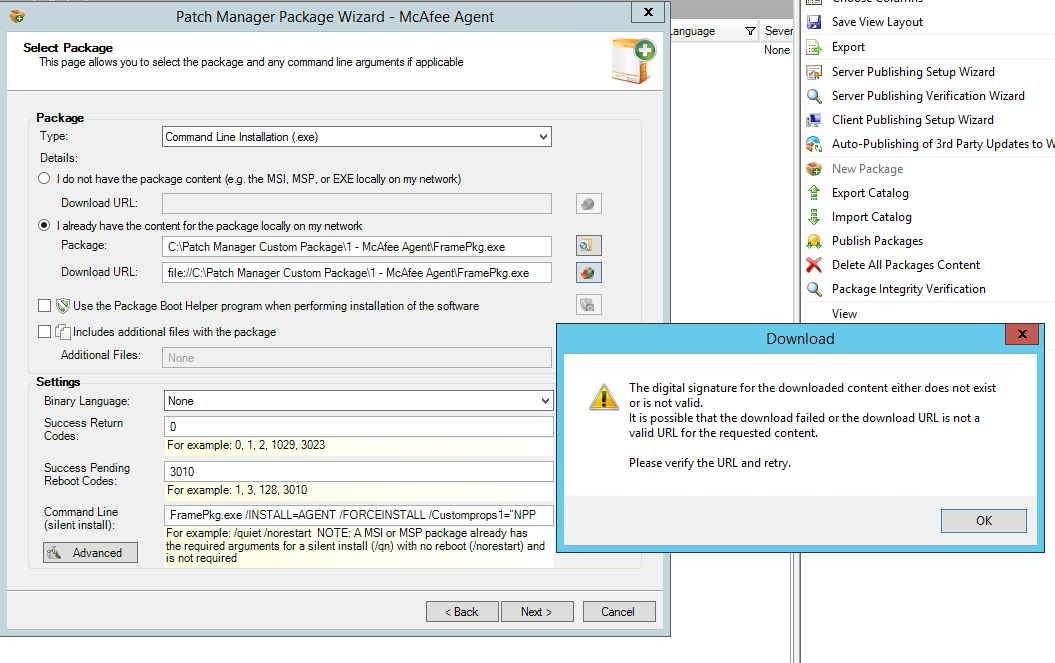Viewport: 1055px width, 663px height.
Task: Select the 'I already have the content' radio button
Action: tap(44, 225)
